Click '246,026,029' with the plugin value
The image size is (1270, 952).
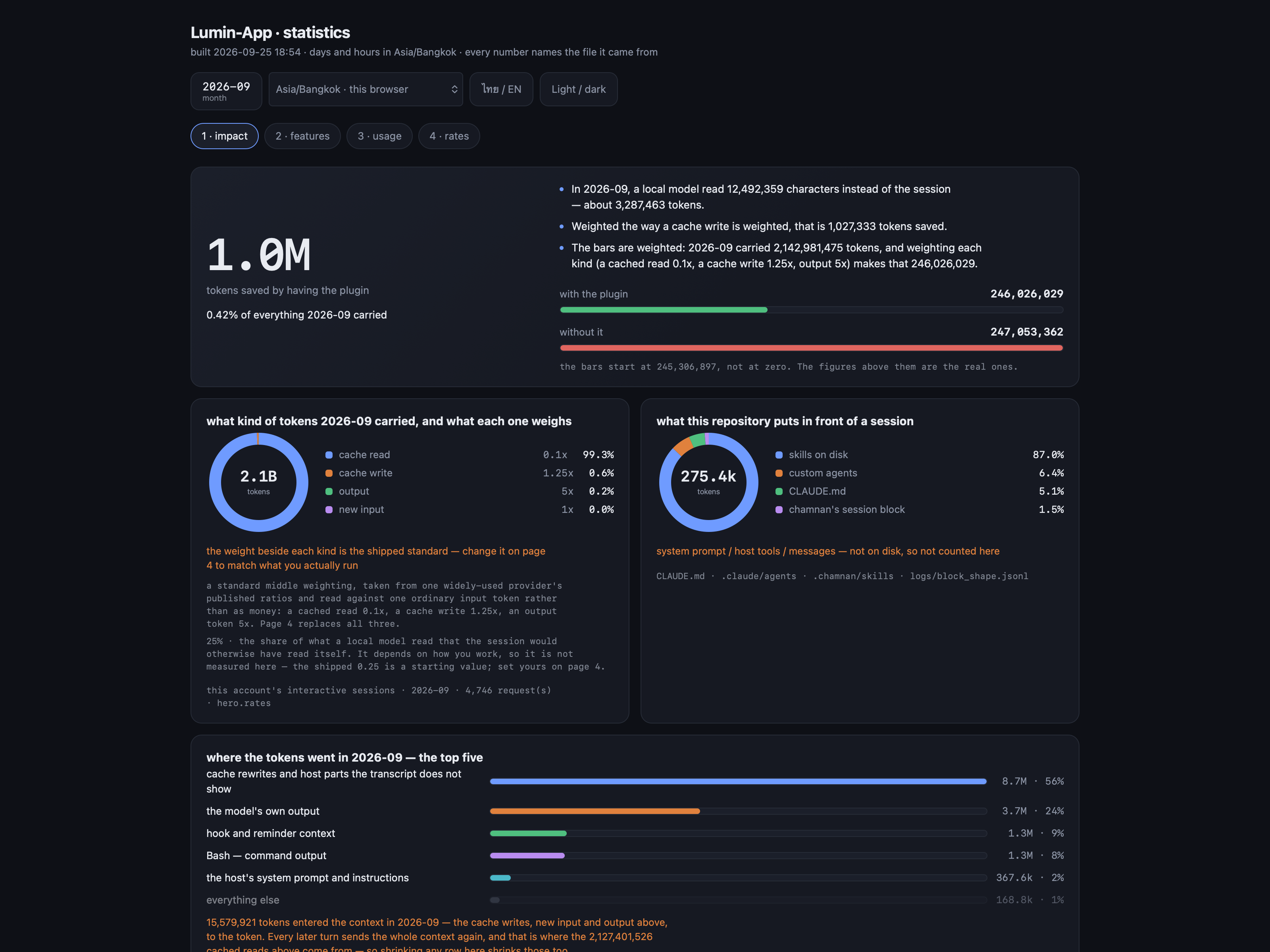pos(1027,294)
